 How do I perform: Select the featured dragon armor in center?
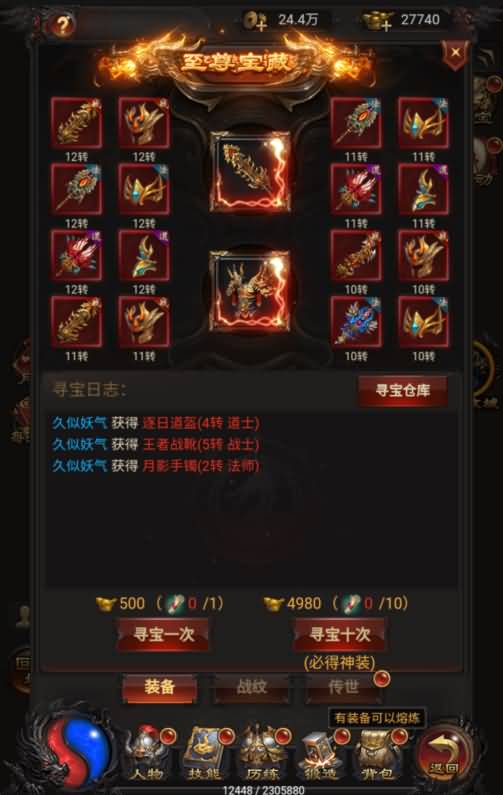click(250, 291)
